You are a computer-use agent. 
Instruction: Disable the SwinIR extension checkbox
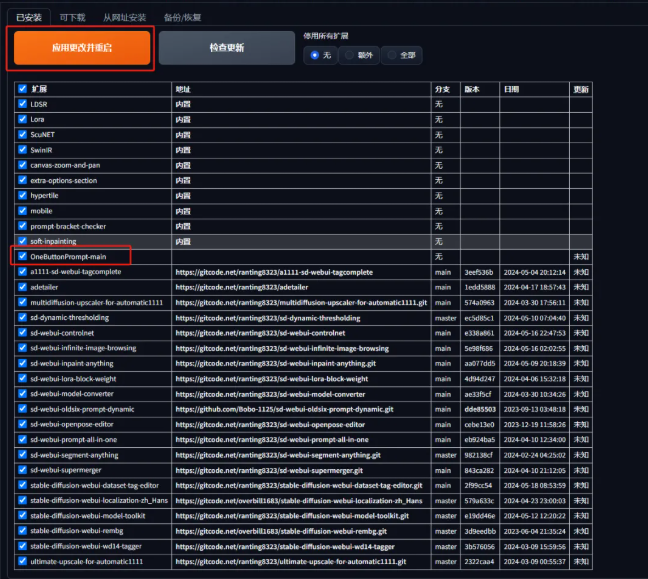coord(22,150)
